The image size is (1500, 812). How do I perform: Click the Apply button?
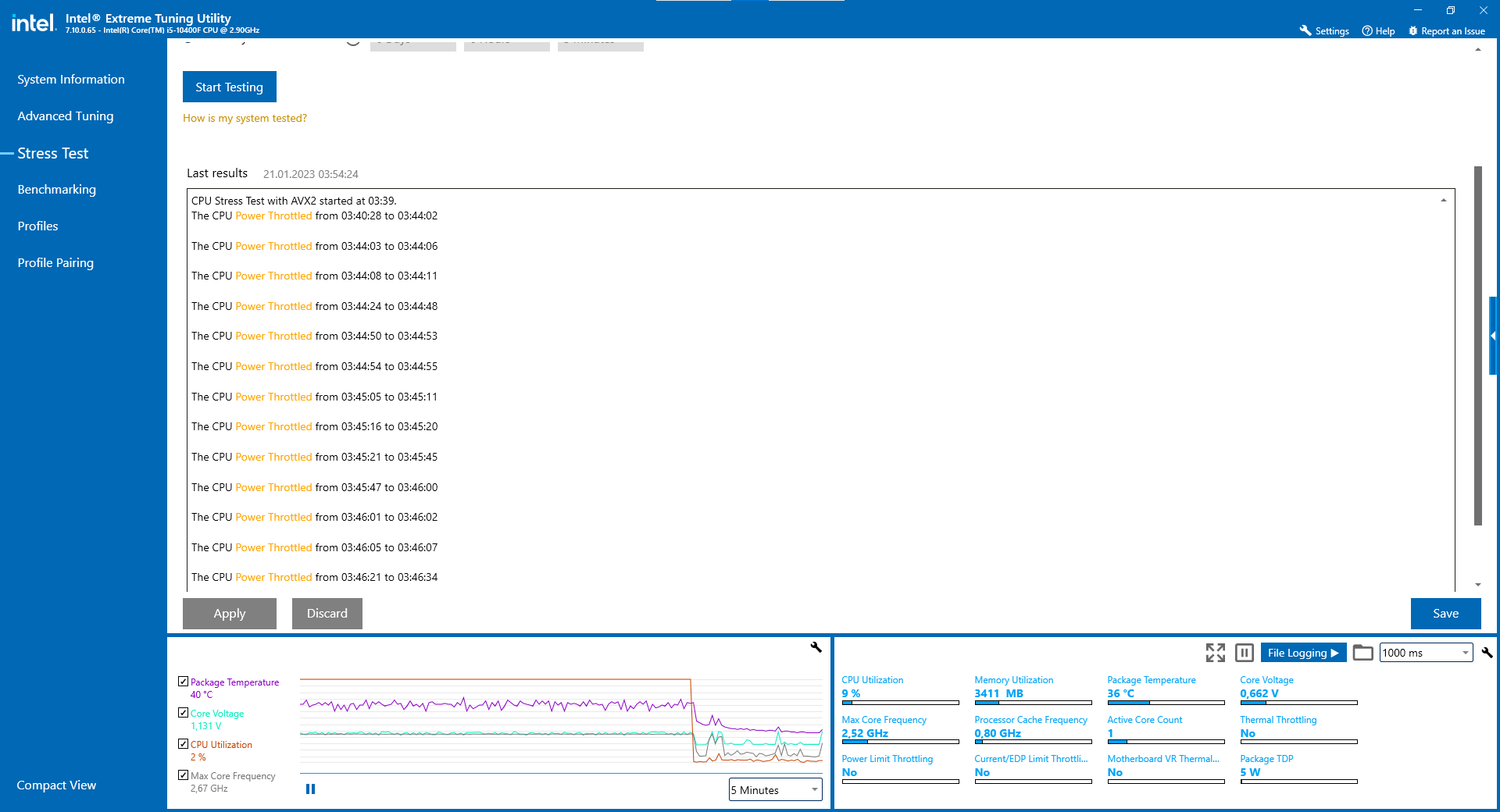click(x=229, y=613)
